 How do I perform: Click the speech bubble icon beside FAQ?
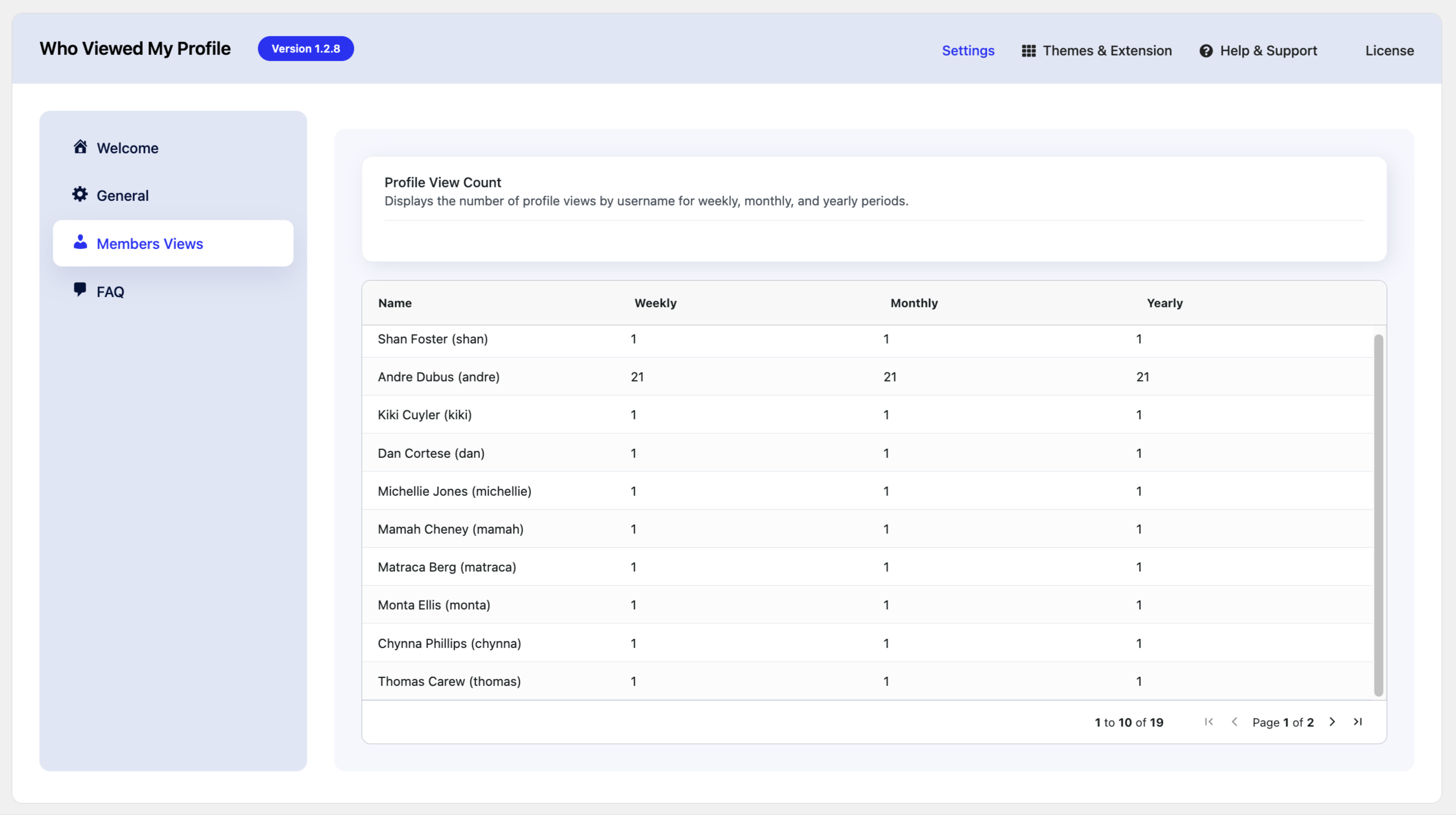pyautogui.click(x=80, y=290)
